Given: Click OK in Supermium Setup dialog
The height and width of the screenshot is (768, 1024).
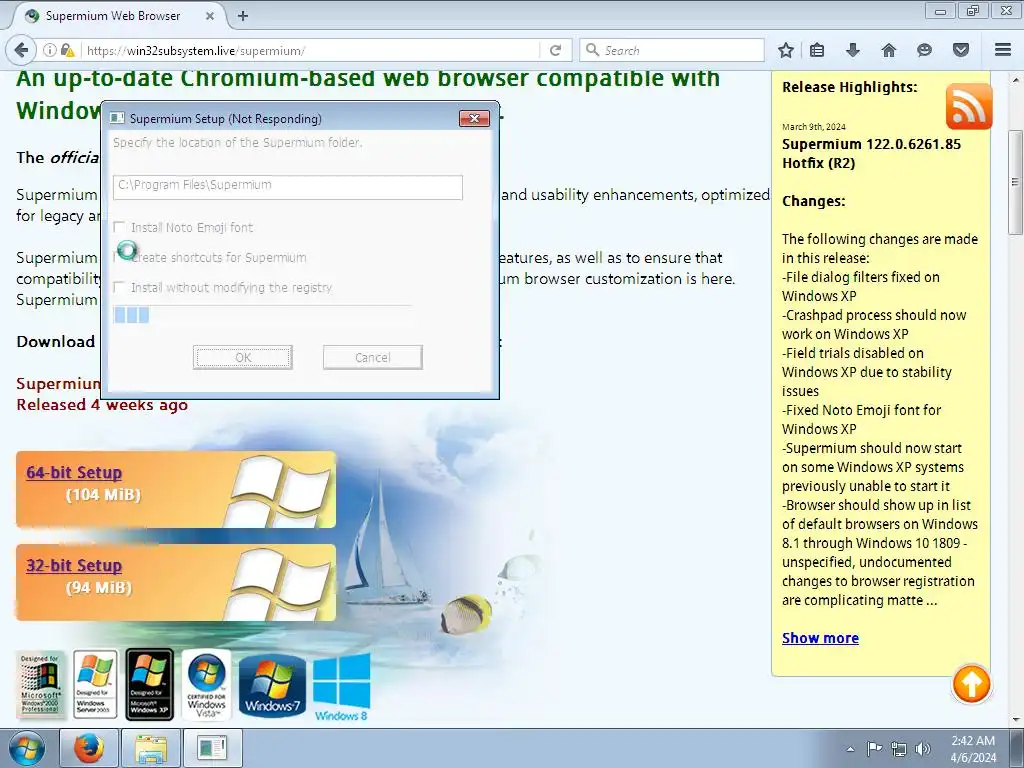Looking at the screenshot, I should (243, 357).
